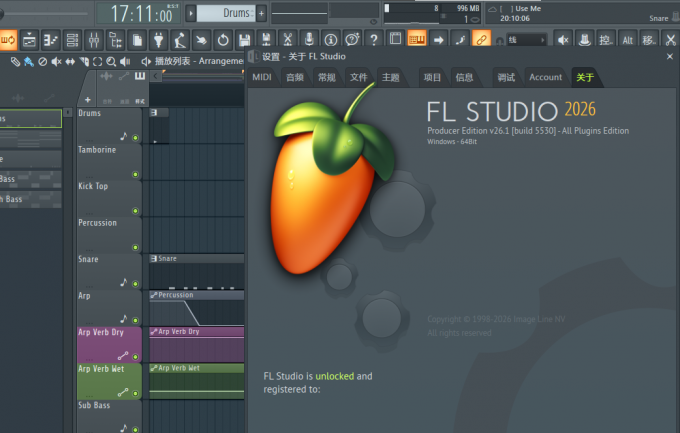Close the settings window with the X
The image size is (680, 433).
point(670,56)
